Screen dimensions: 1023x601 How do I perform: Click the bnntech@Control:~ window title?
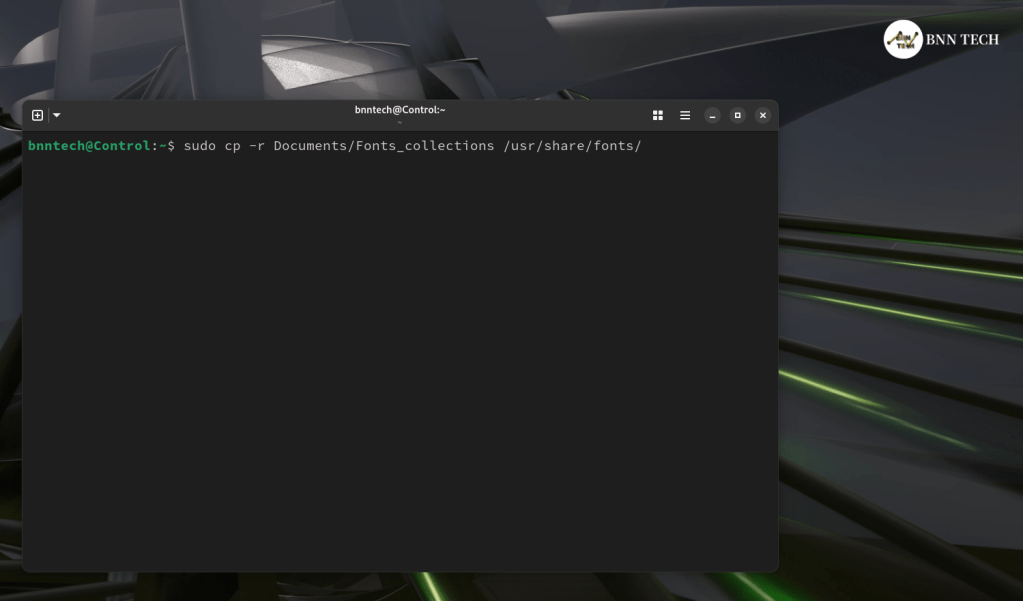[x=400, y=110]
